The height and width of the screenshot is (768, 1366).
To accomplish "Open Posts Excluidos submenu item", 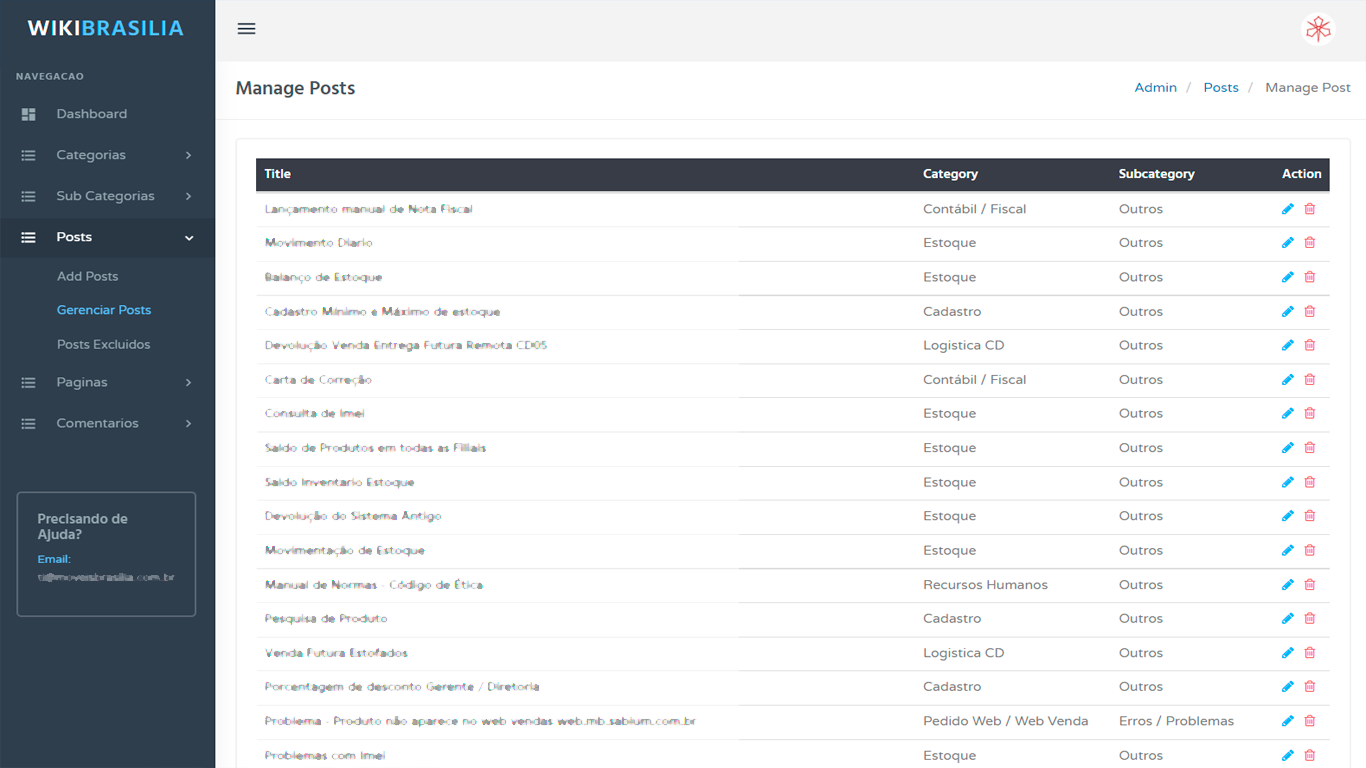I will 103,344.
